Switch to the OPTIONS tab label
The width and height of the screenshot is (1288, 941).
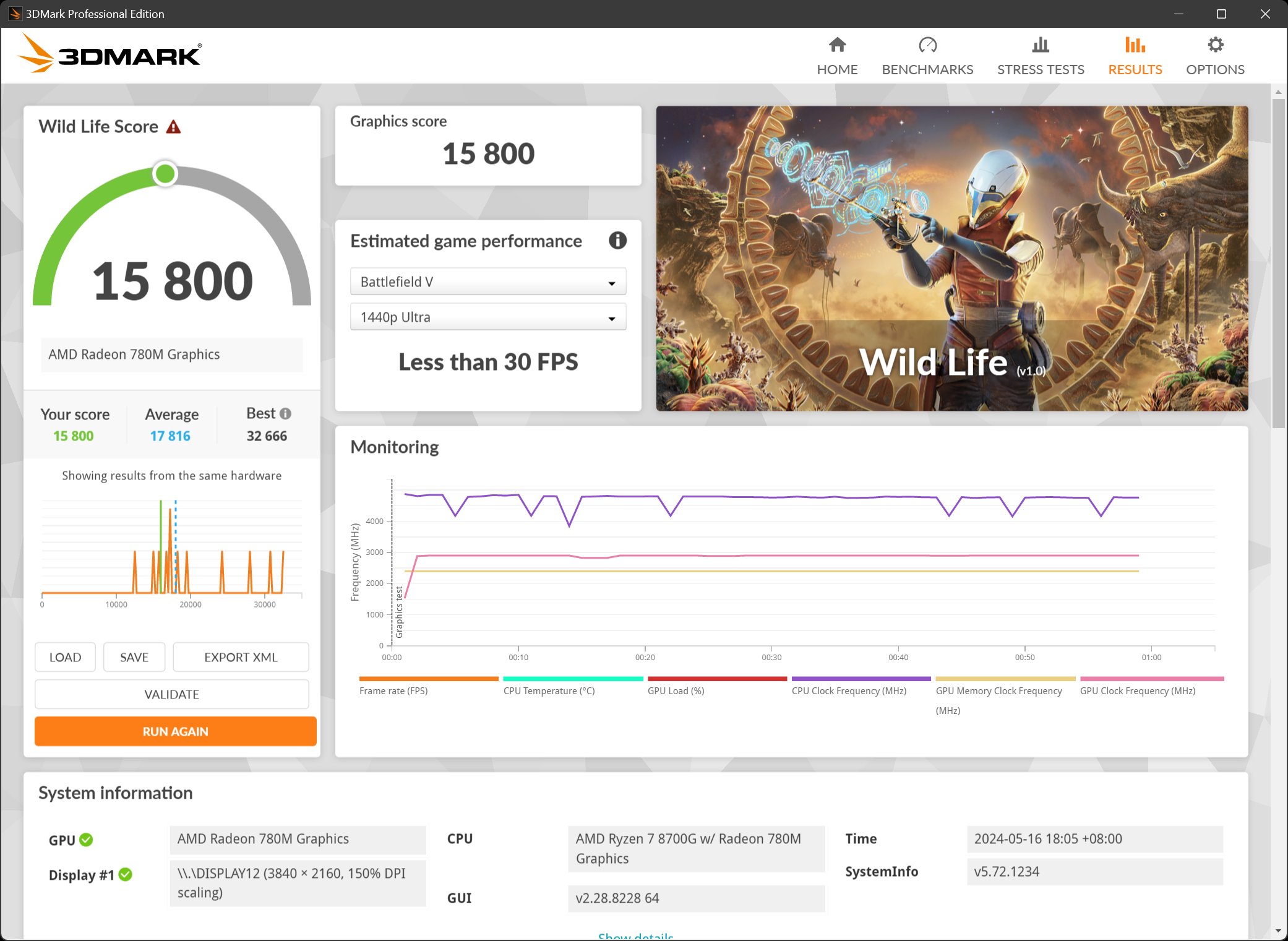click(1215, 69)
